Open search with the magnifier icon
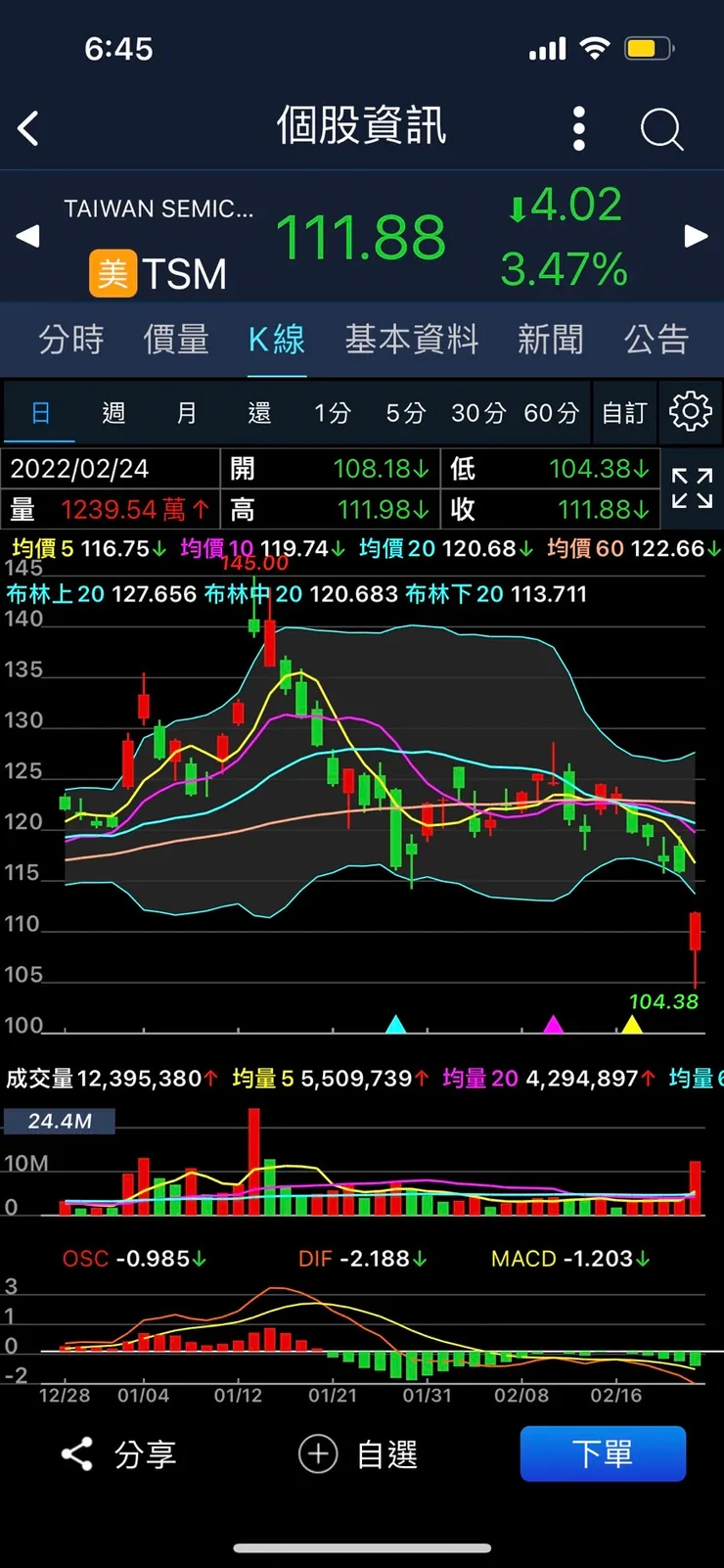The height and width of the screenshot is (1568, 724). [662, 129]
